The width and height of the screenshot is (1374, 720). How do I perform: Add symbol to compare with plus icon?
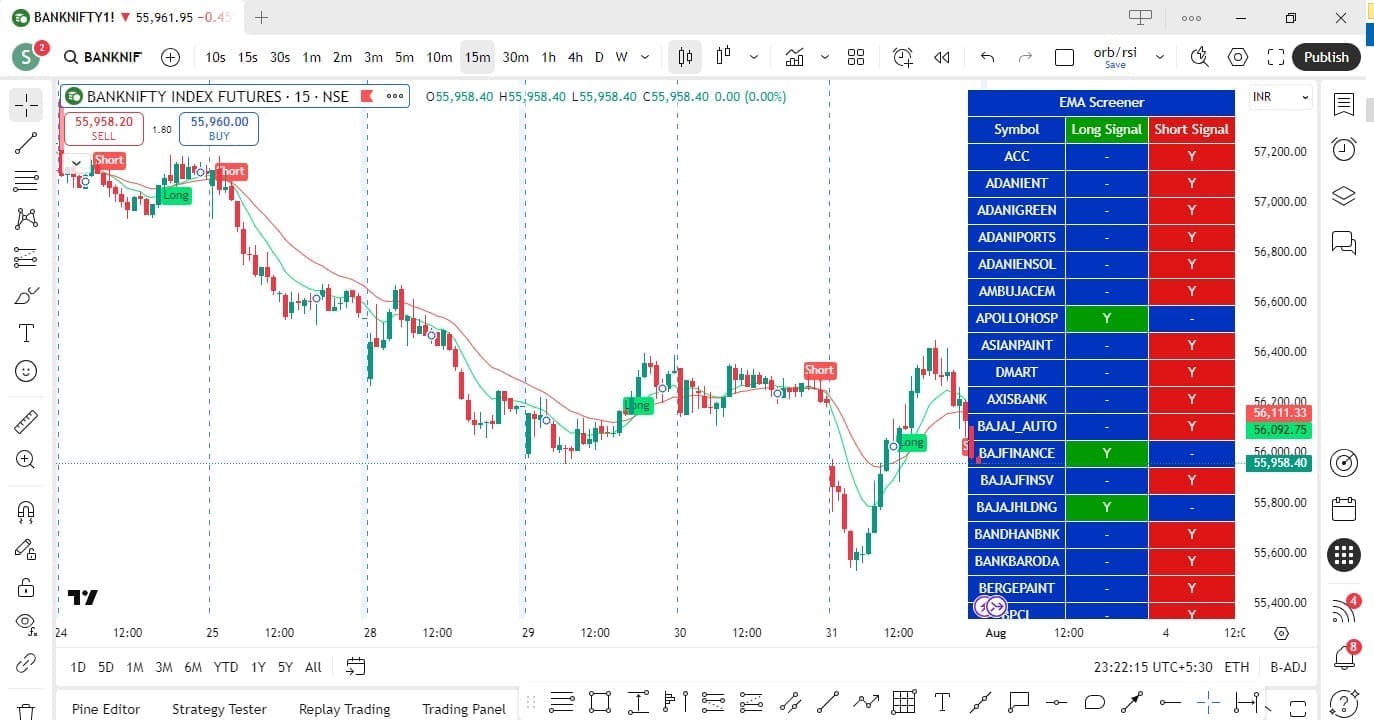point(171,57)
